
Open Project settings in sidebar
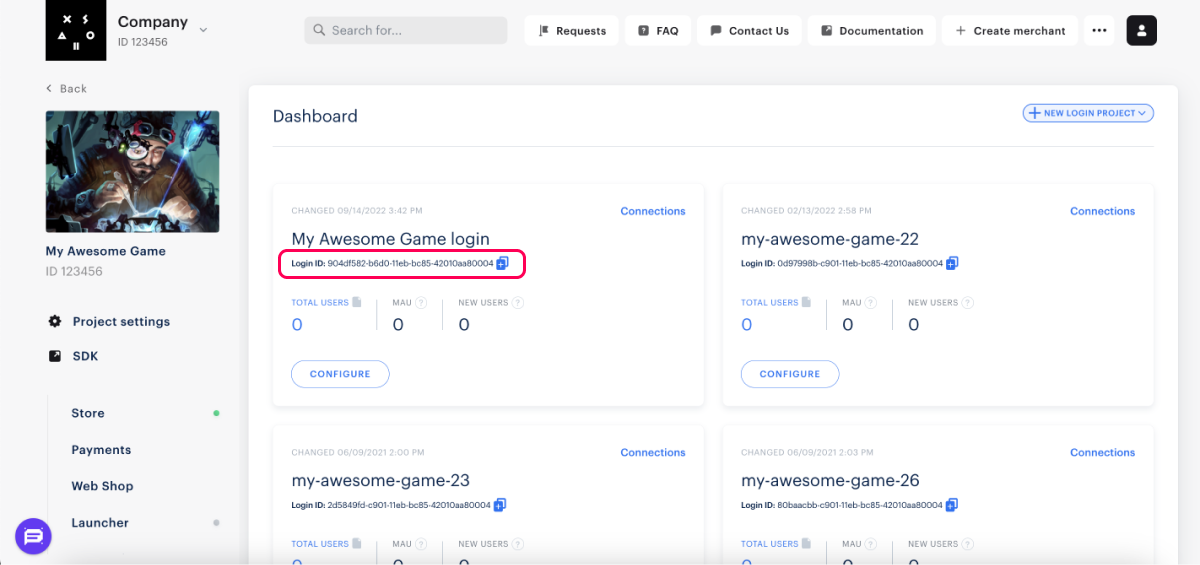(121, 322)
